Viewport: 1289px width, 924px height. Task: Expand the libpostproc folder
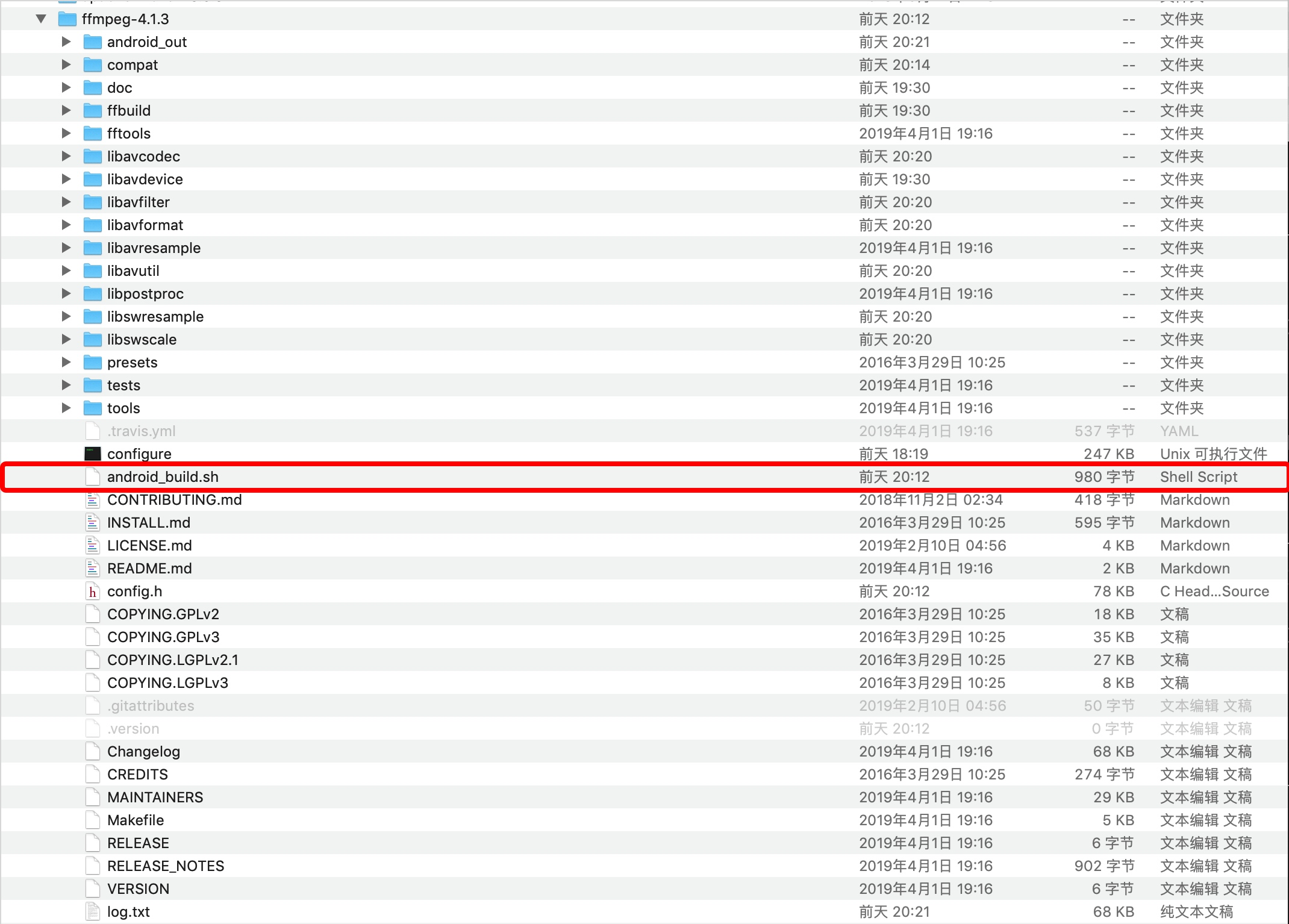pos(66,293)
